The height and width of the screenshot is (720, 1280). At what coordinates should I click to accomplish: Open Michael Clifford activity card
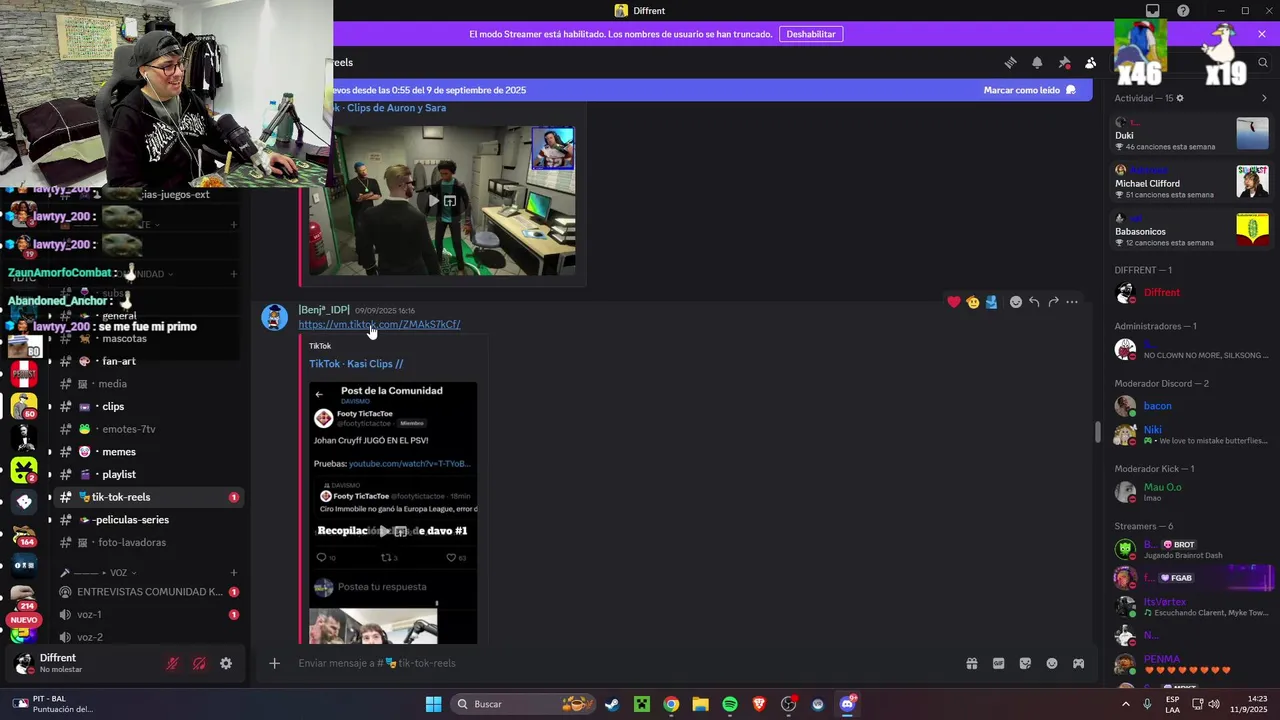[1192, 182]
